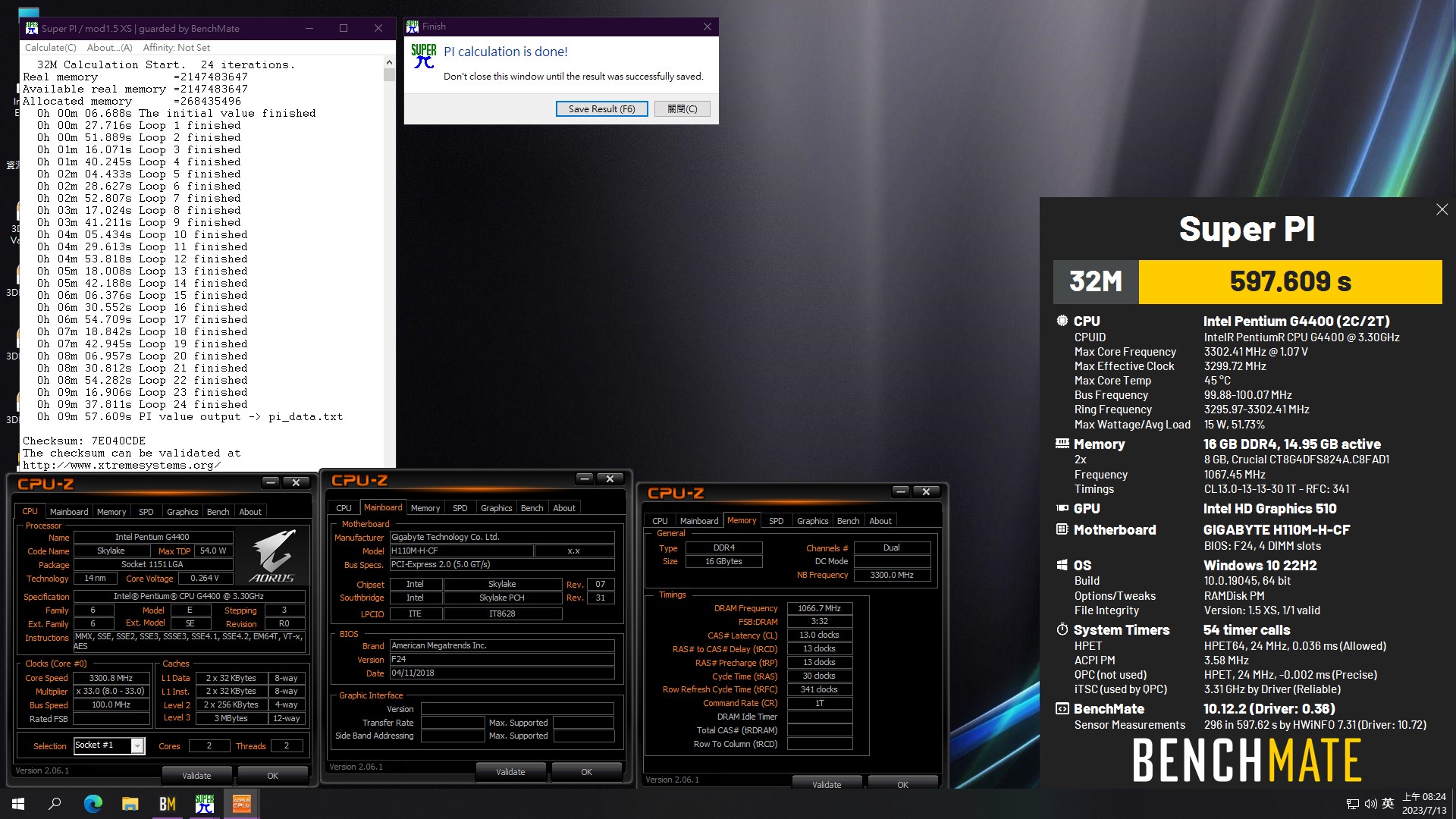Close the BenchMate Super PI result panel
The height and width of the screenshot is (819, 1456).
coord(1442,209)
